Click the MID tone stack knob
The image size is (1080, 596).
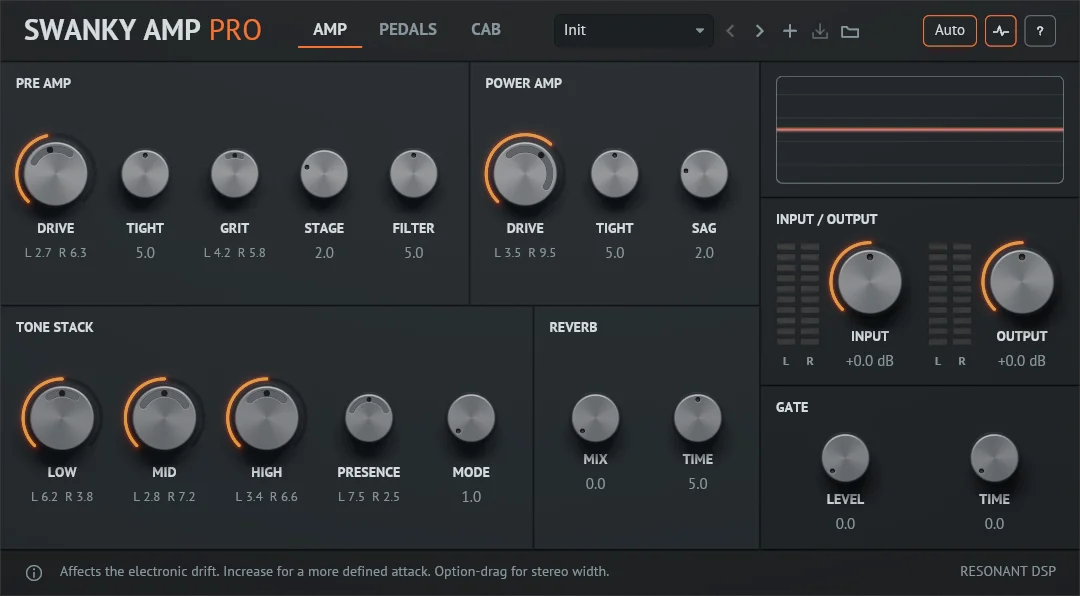[164, 418]
